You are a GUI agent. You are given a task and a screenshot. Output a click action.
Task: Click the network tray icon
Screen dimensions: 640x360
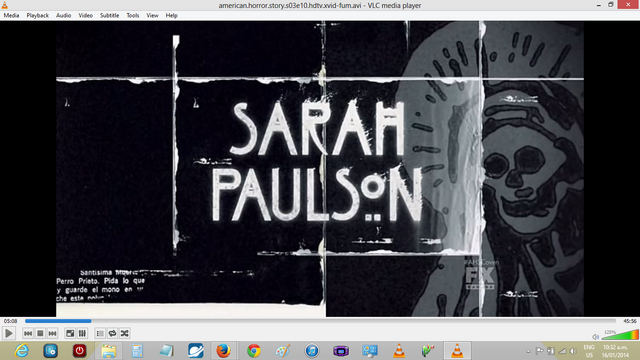(562, 351)
